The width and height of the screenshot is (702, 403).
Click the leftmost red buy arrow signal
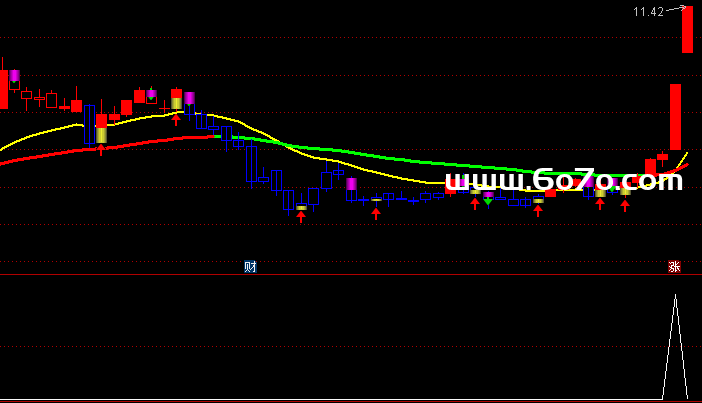[101, 150]
